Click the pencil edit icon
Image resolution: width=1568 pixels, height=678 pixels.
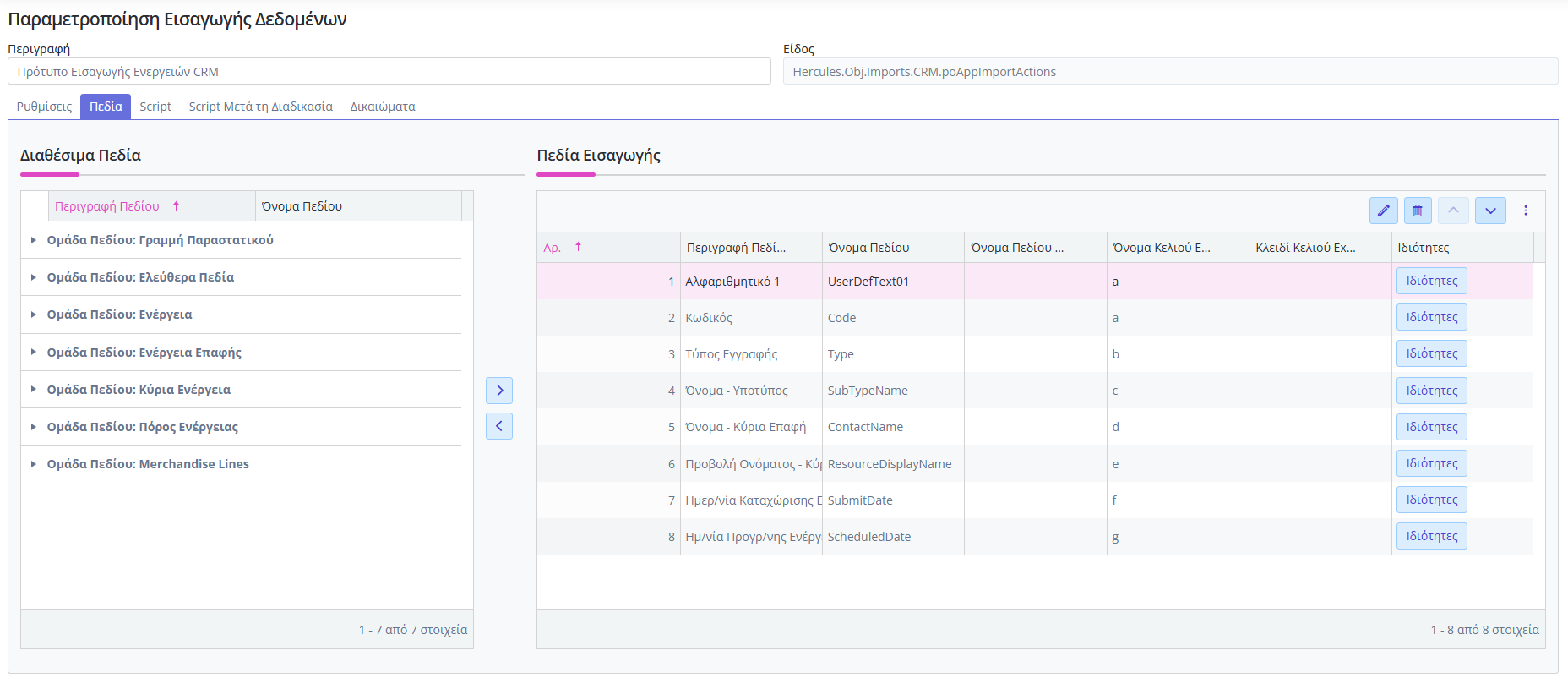pyautogui.click(x=1384, y=211)
